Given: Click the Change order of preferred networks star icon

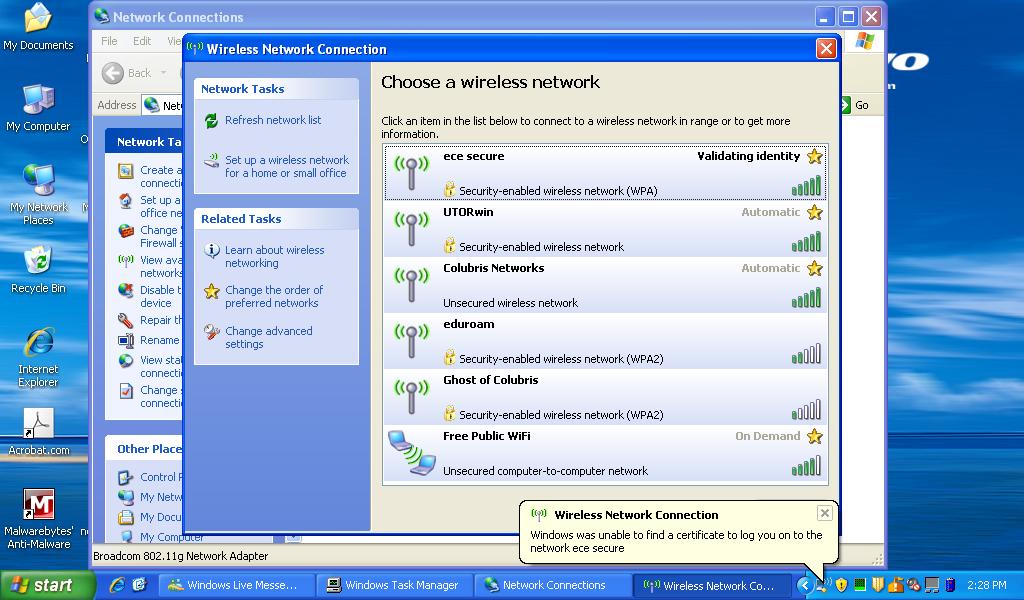Looking at the screenshot, I should tap(212, 291).
